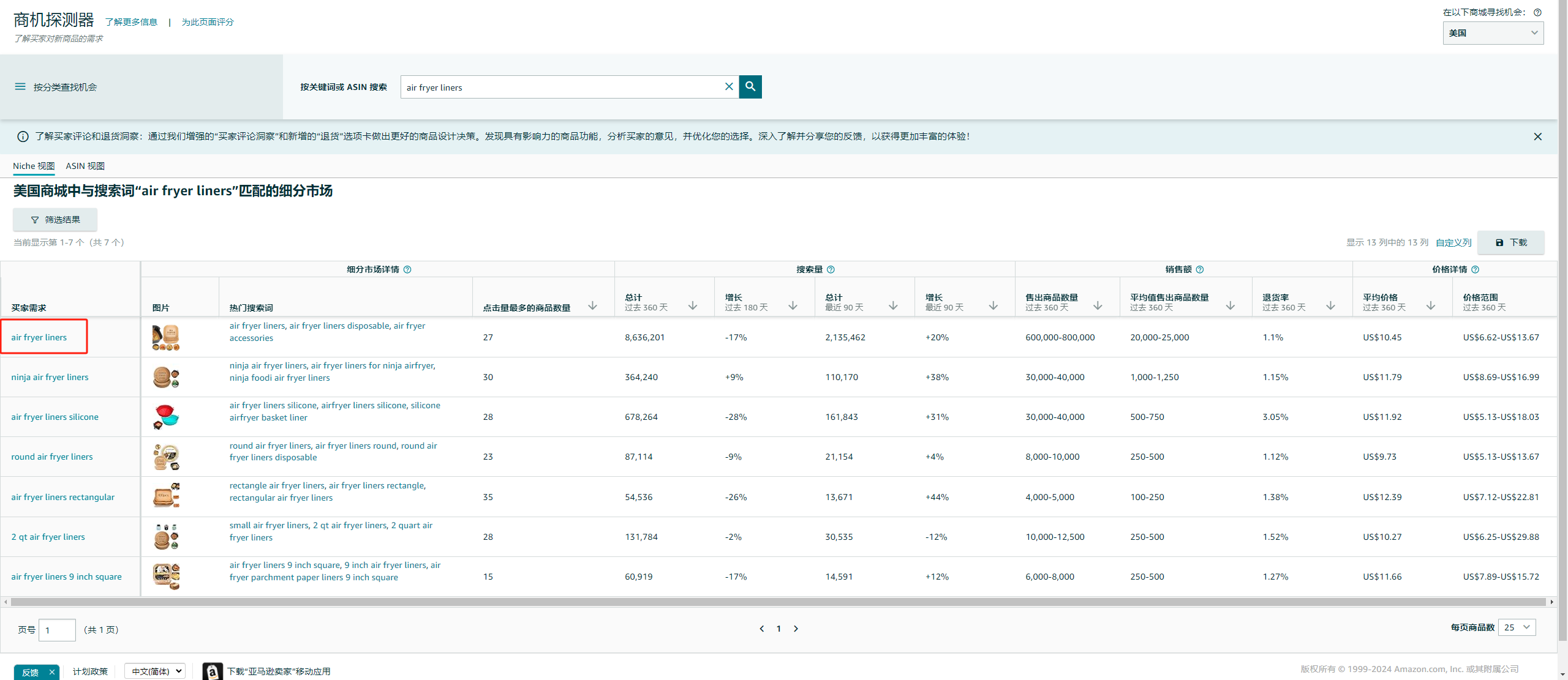This screenshot has width=1568, height=680.
Task: Select the Niche 视图 tab
Action: tap(33, 166)
